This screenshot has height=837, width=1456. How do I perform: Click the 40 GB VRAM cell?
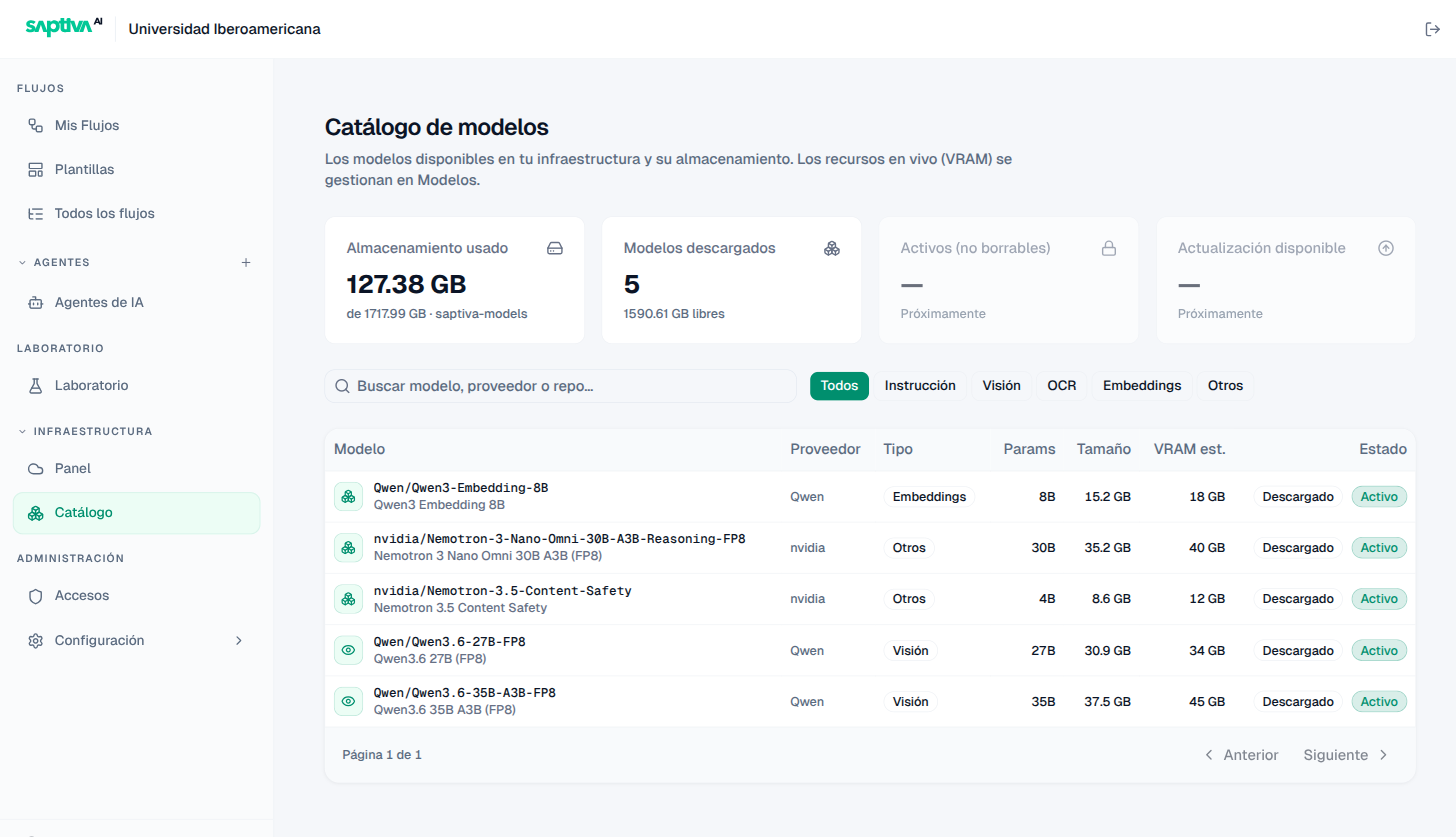click(1207, 548)
